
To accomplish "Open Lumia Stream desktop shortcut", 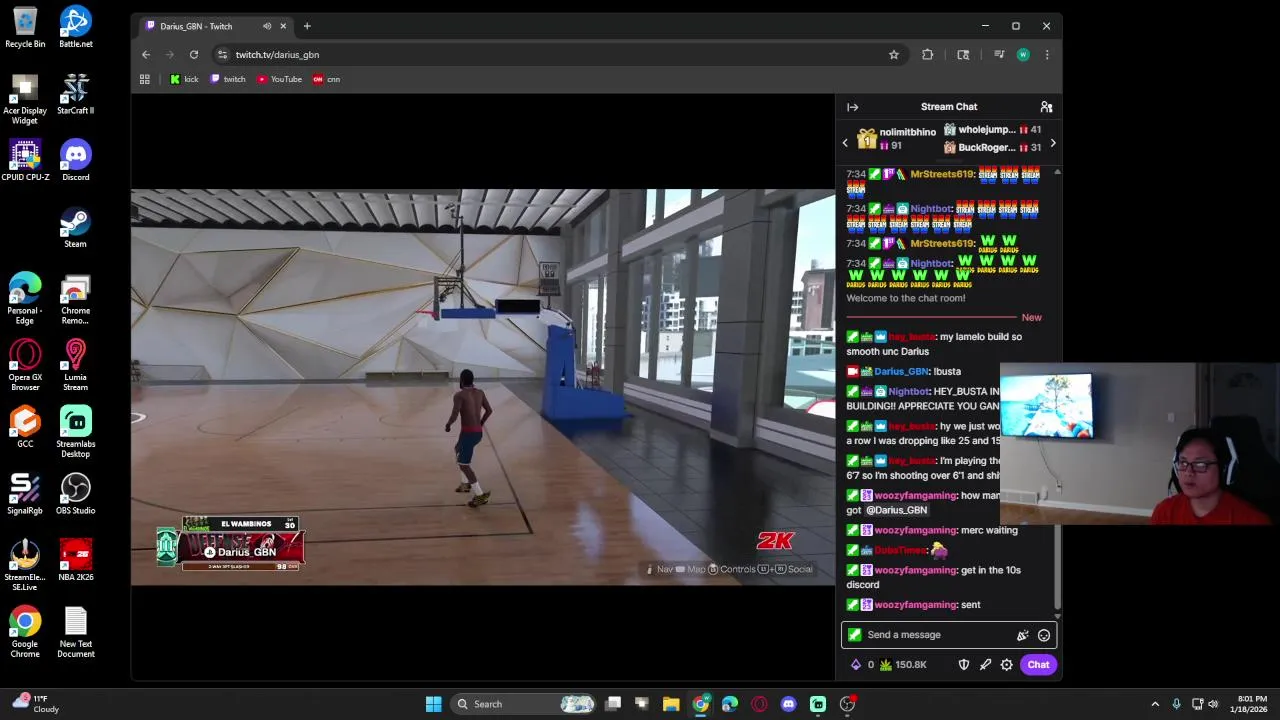I will 75,365.
